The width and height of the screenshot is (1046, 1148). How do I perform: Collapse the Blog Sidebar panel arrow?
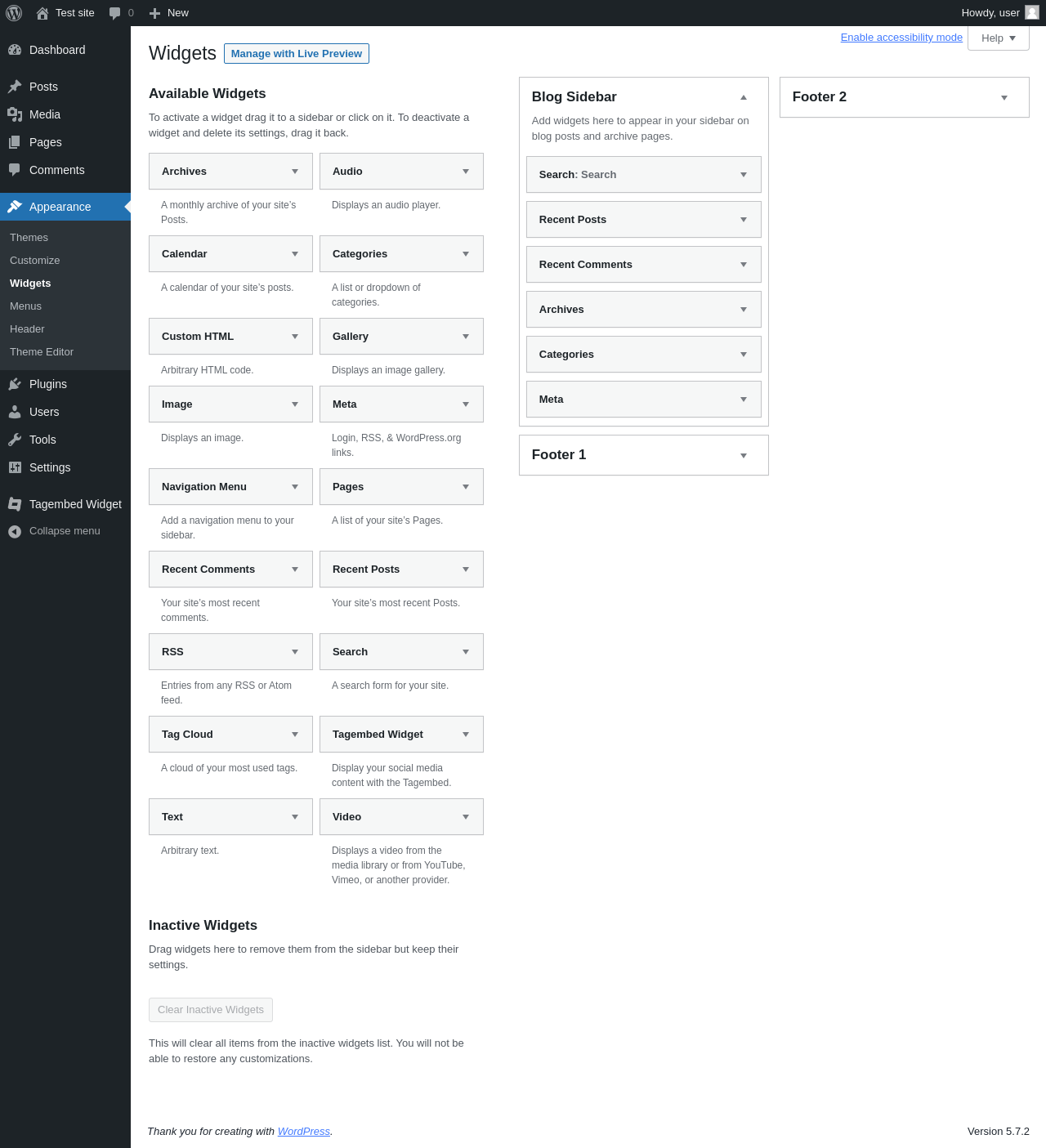pyautogui.click(x=744, y=97)
